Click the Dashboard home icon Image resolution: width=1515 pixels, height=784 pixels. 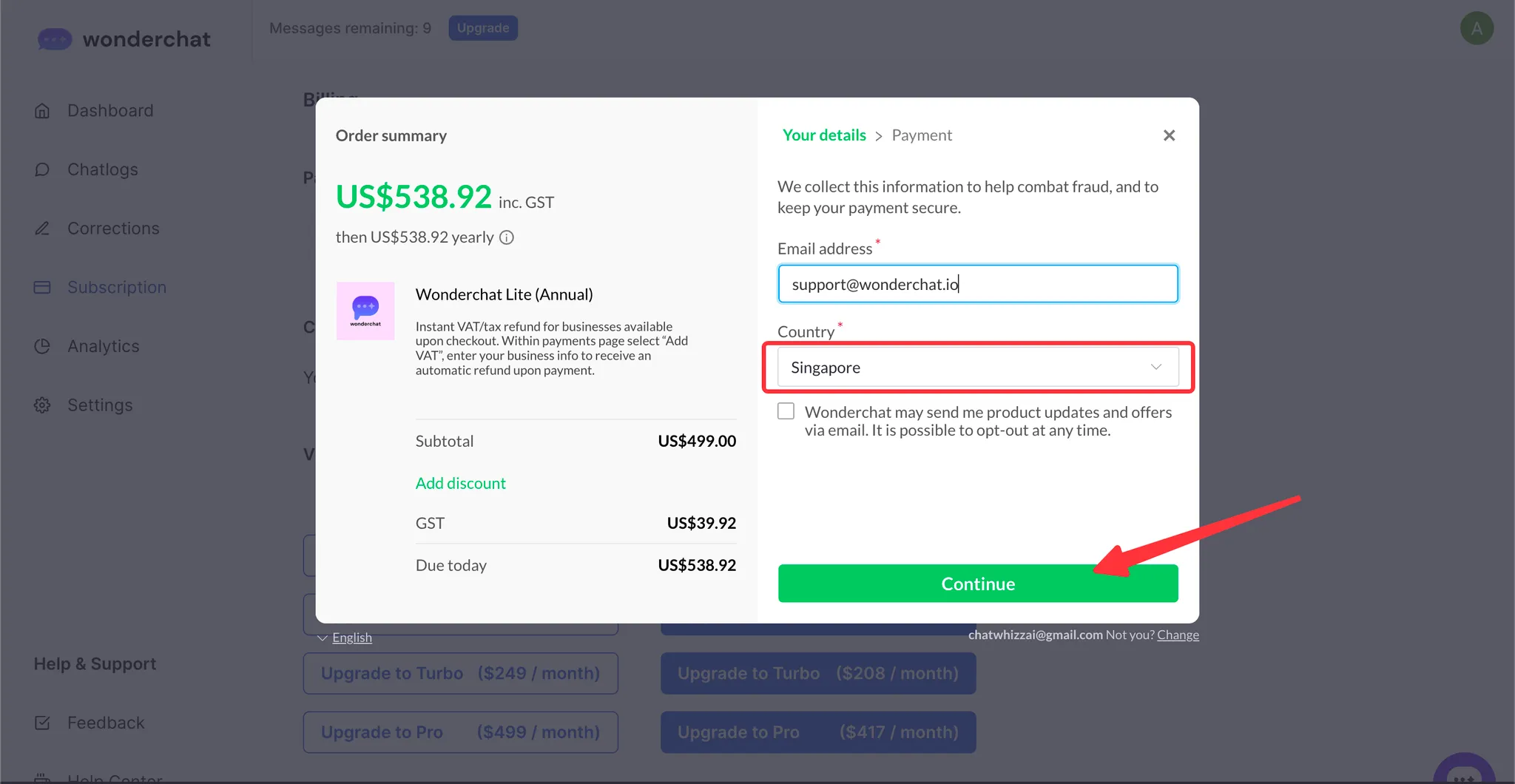(42, 111)
